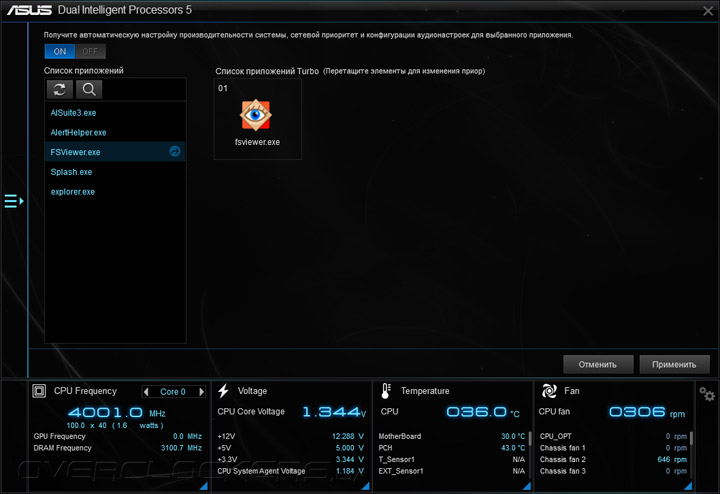Click the PCH temperature row
This screenshot has height=494, width=720.
point(452,448)
